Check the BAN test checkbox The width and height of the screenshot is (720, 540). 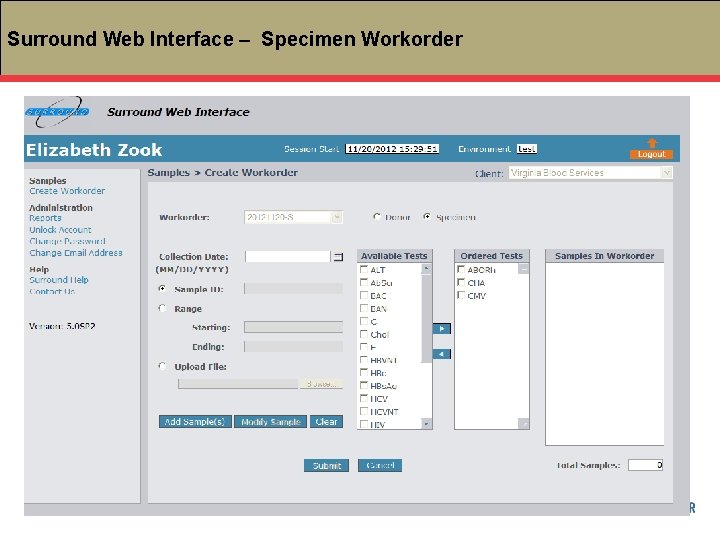coord(364,308)
